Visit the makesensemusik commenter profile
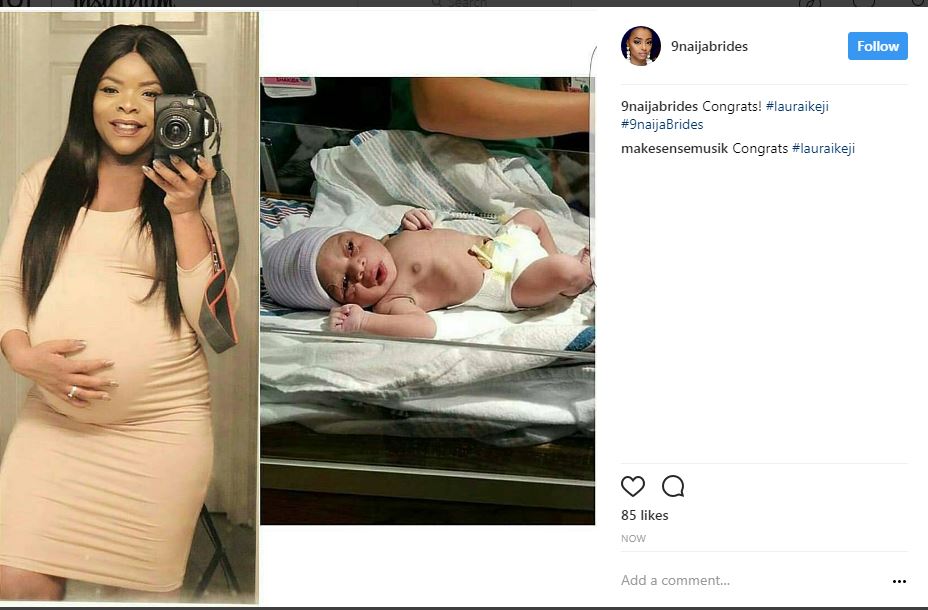Screen dimensions: 928x610 point(674,149)
